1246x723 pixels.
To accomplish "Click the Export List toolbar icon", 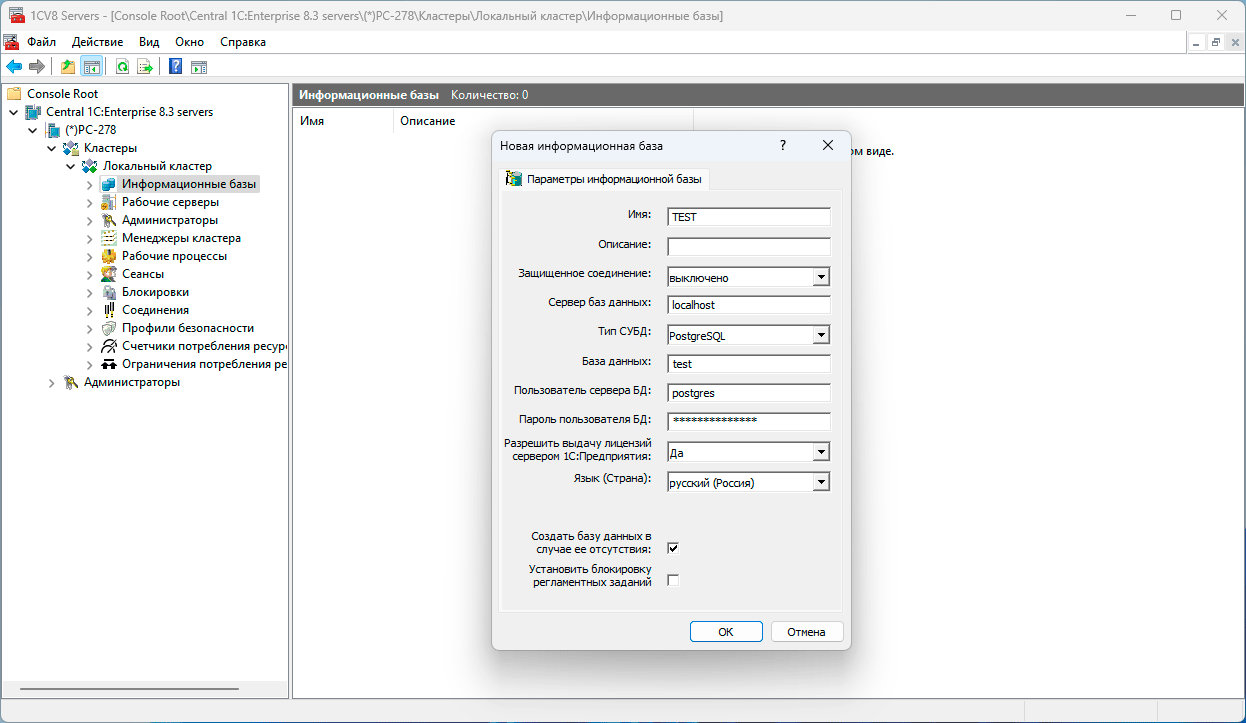I will click(x=145, y=67).
